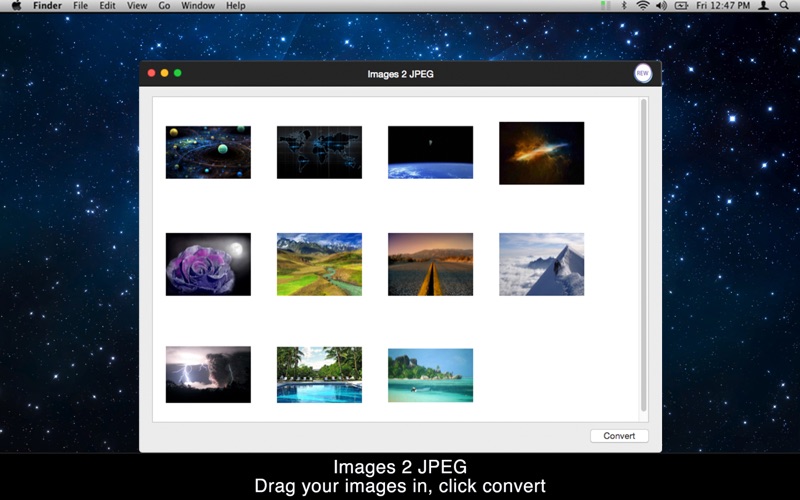Zoom the Images 2 JPEG window
This screenshot has height=500, width=800.
click(x=178, y=73)
